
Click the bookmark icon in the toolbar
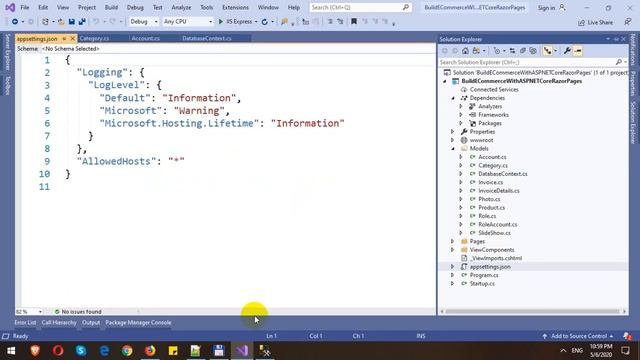click(x=354, y=22)
